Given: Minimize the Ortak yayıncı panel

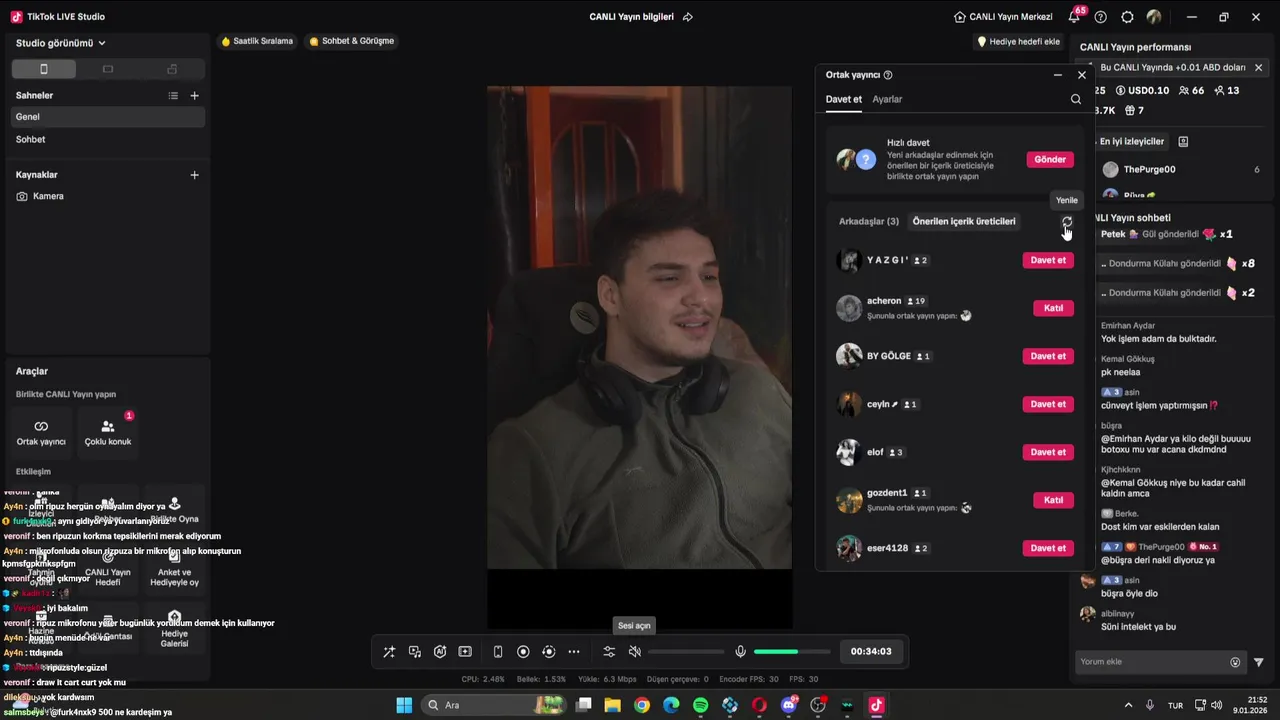Looking at the screenshot, I should 1058,75.
